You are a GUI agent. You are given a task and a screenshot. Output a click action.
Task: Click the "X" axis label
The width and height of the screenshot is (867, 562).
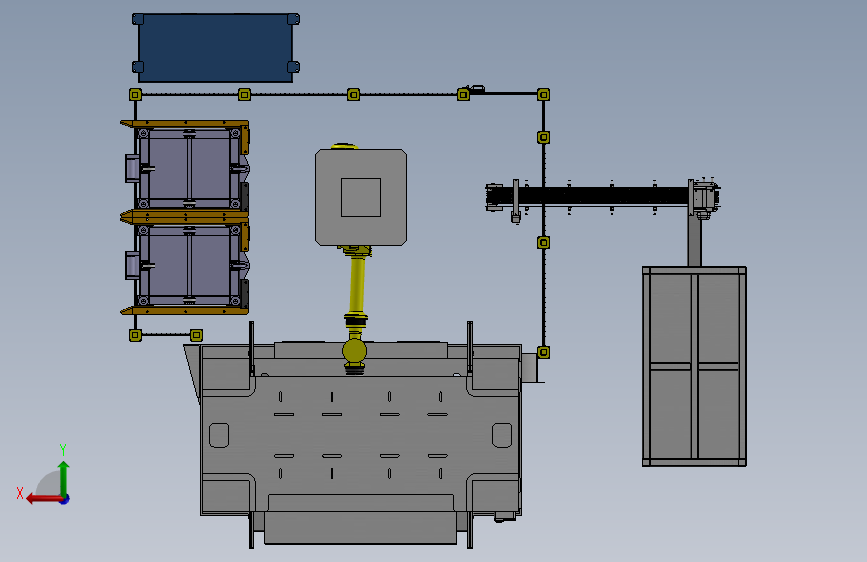(x=20, y=493)
